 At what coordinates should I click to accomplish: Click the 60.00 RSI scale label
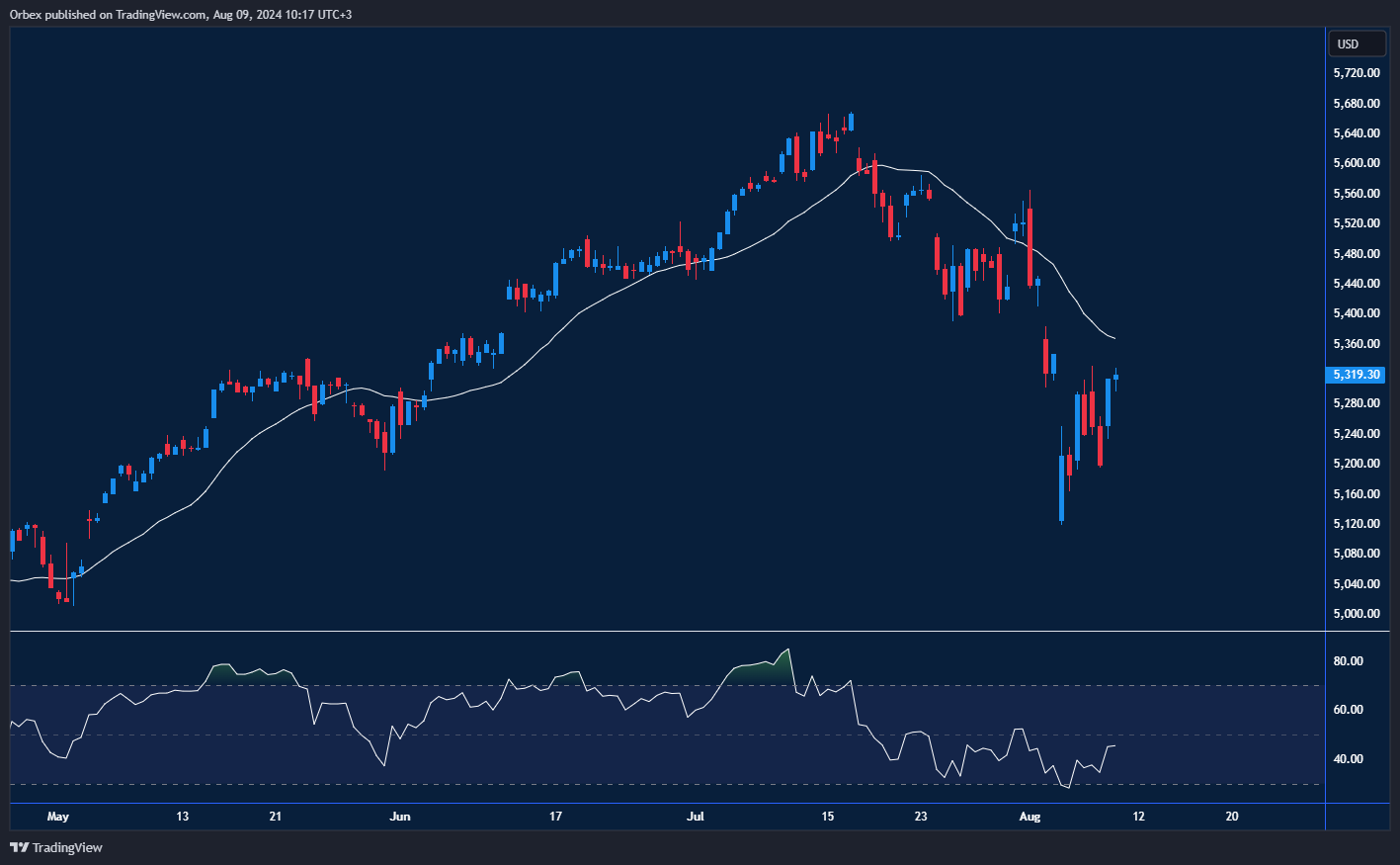pyautogui.click(x=1348, y=710)
